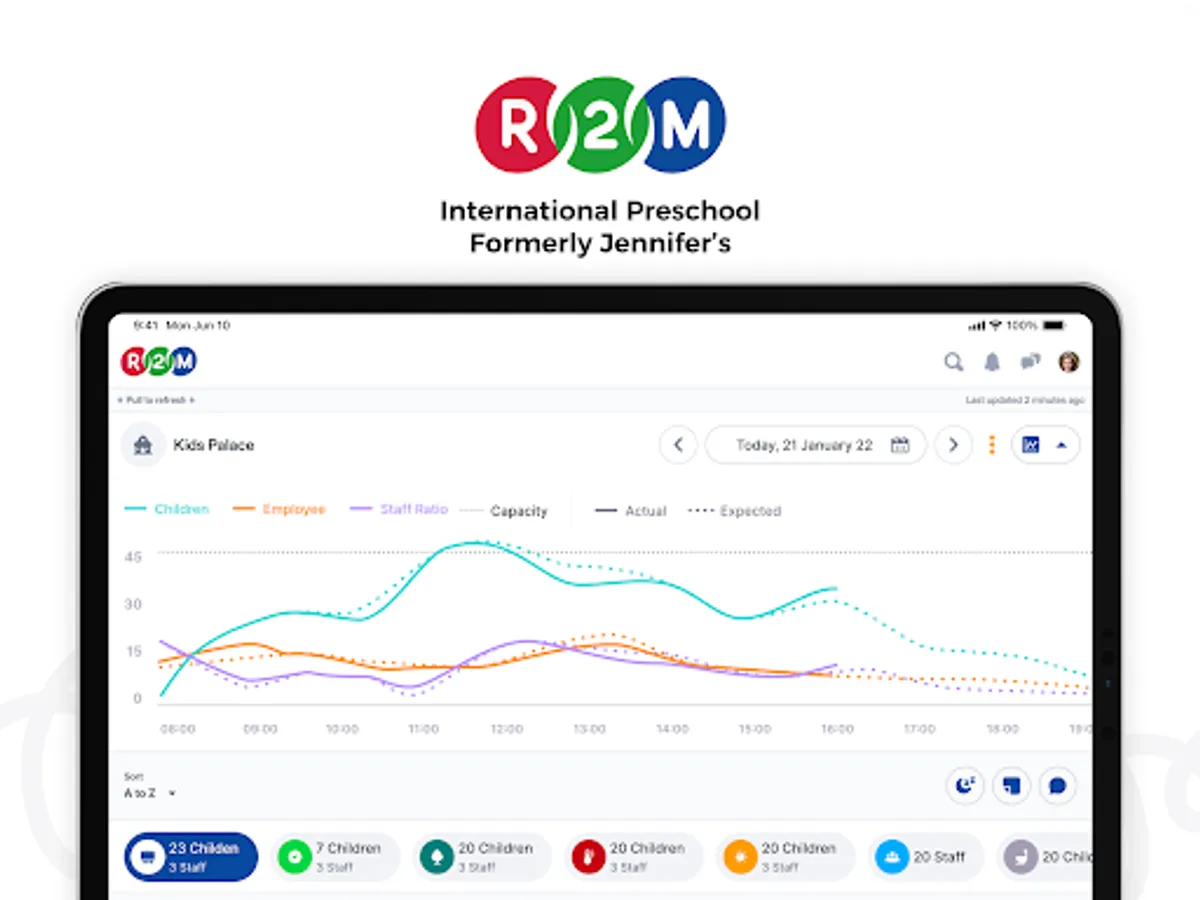Go to previous day arrow
Screen dimensions: 1200x900
pos(678,445)
